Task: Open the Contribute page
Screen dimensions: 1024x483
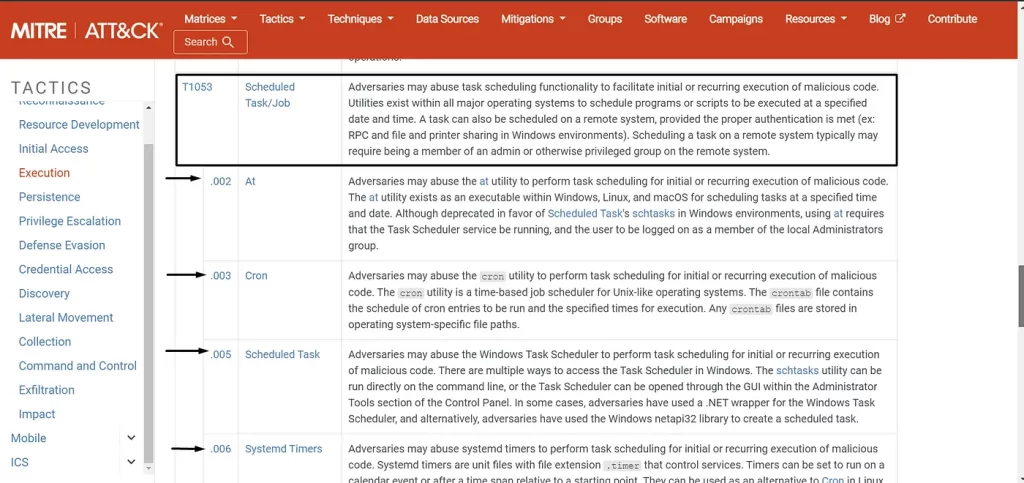Action: [x=952, y=19]
